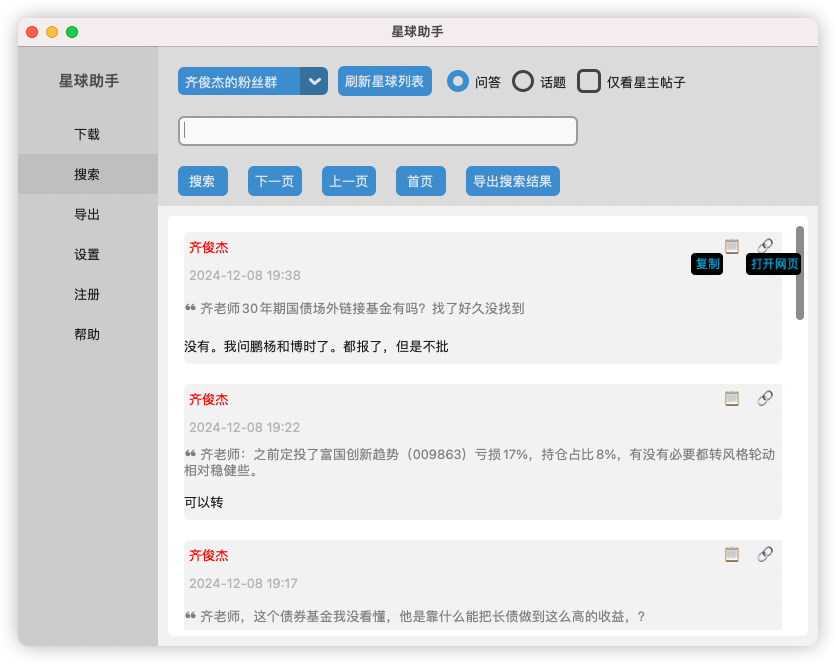The image size is (836, 664).
Task: Go to next page with 下一页
Action: tap(274, 181)
